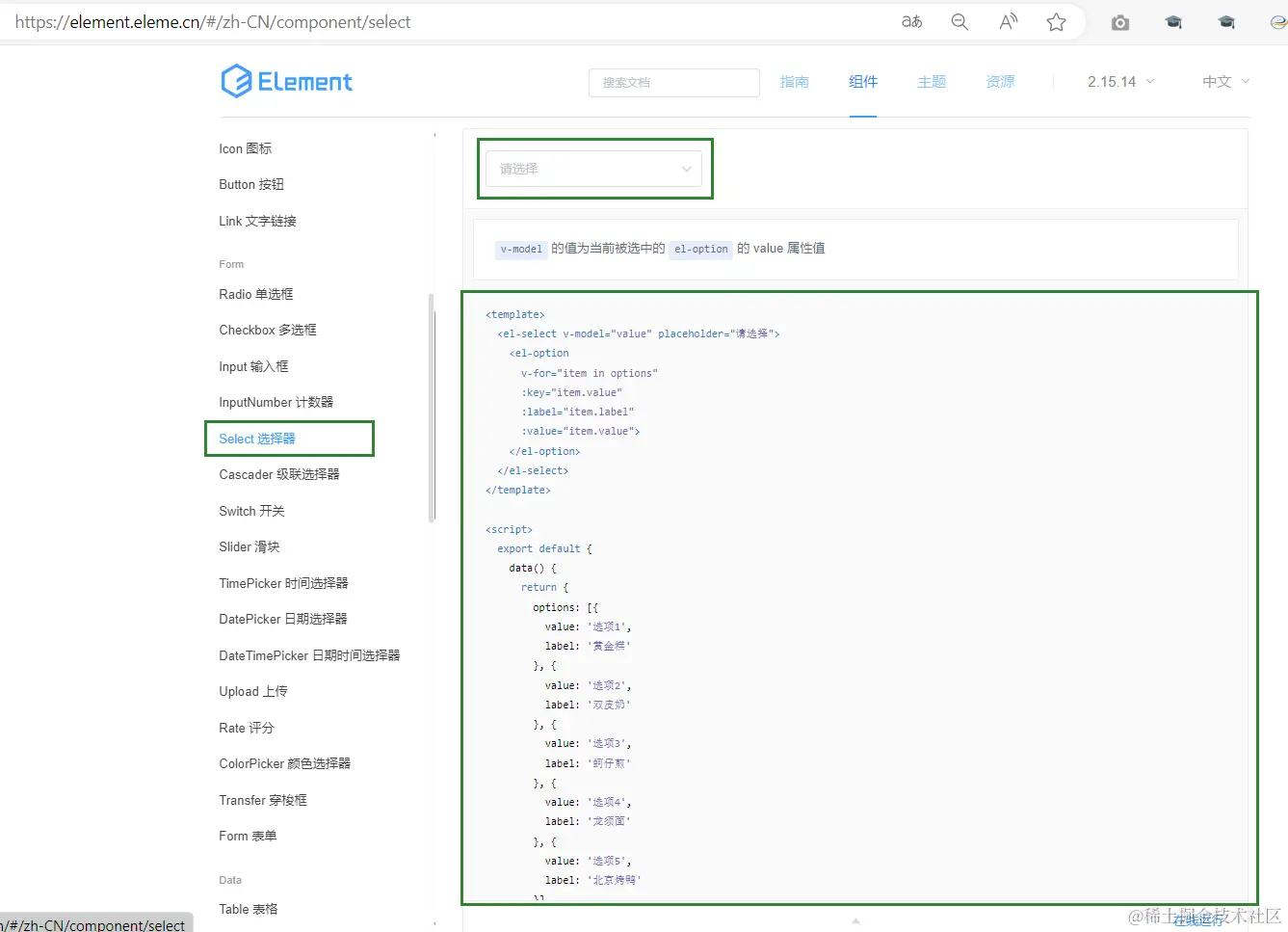This screenshot has width=1288, height=932.
Task: Click the translate page icon in address bar
Action: (x=911, y=21)
